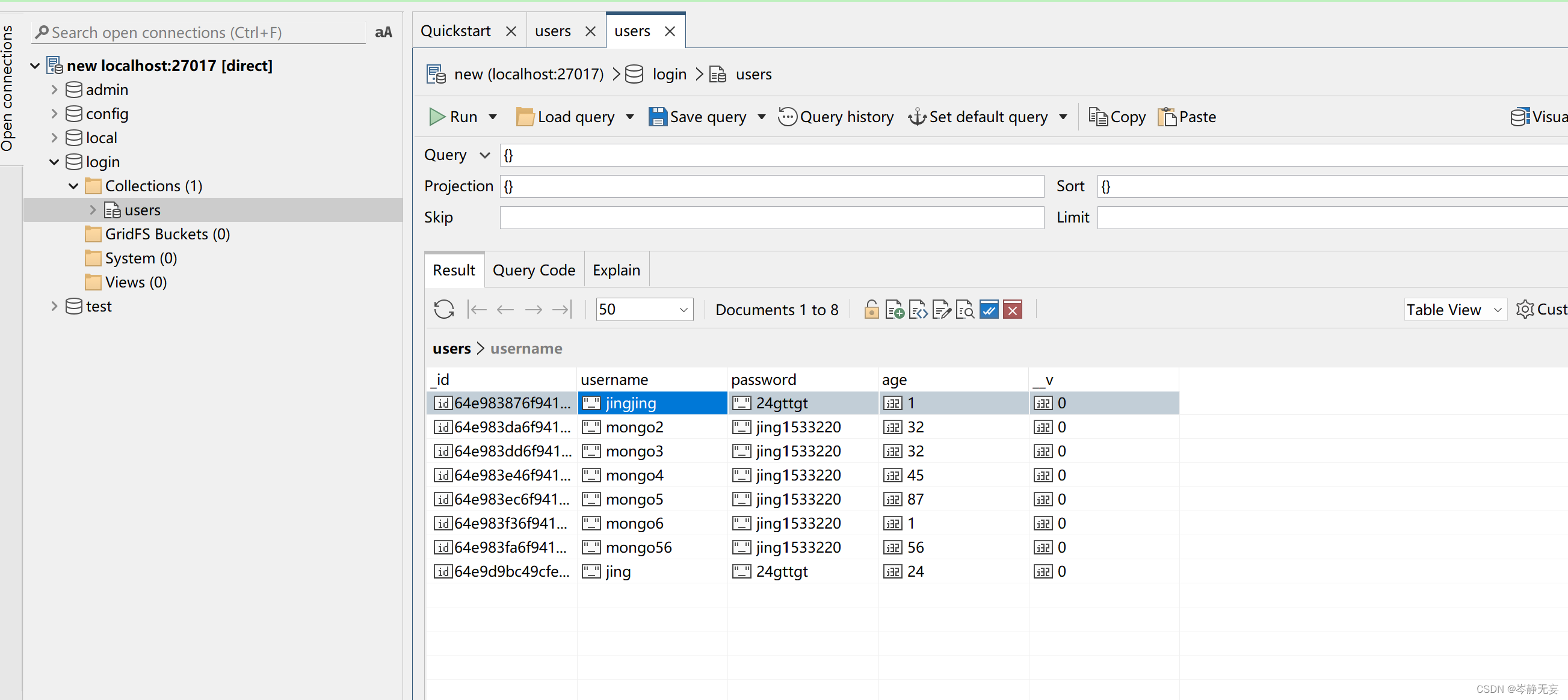1568x700 pixels.
Task: Expand the users collection node
Action: pyautogui.click(x=93, y=210)
